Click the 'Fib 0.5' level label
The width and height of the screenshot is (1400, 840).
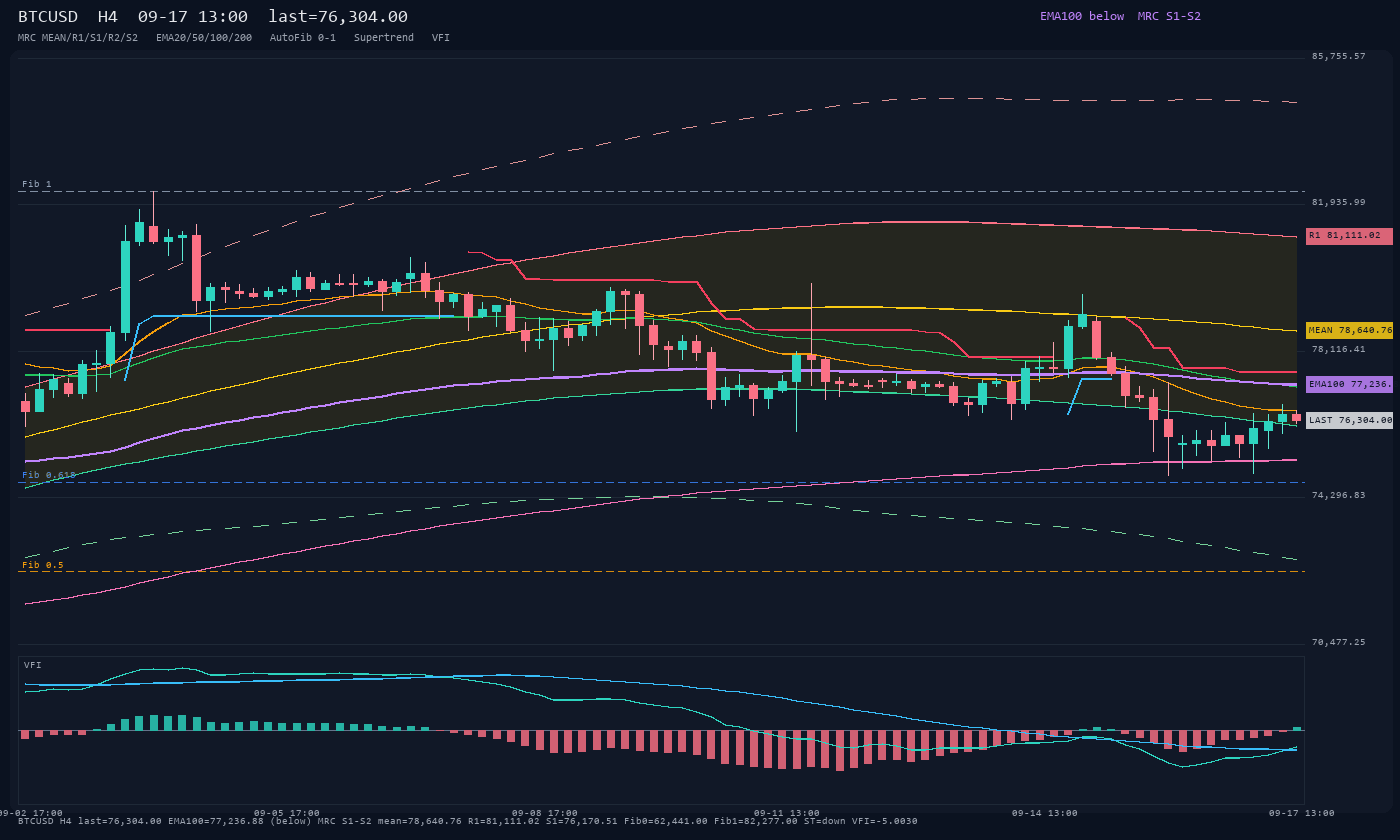click(x=43, y=565)
